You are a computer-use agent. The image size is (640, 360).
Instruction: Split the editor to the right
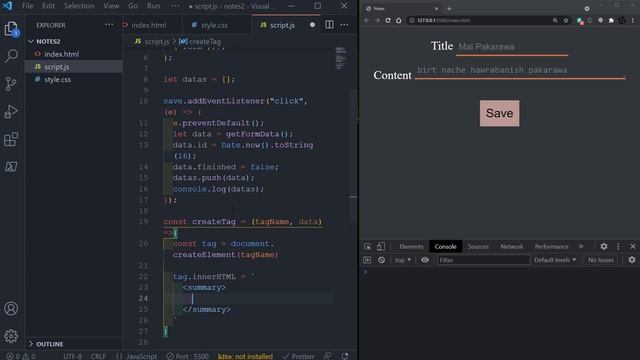tap(329, 25)
